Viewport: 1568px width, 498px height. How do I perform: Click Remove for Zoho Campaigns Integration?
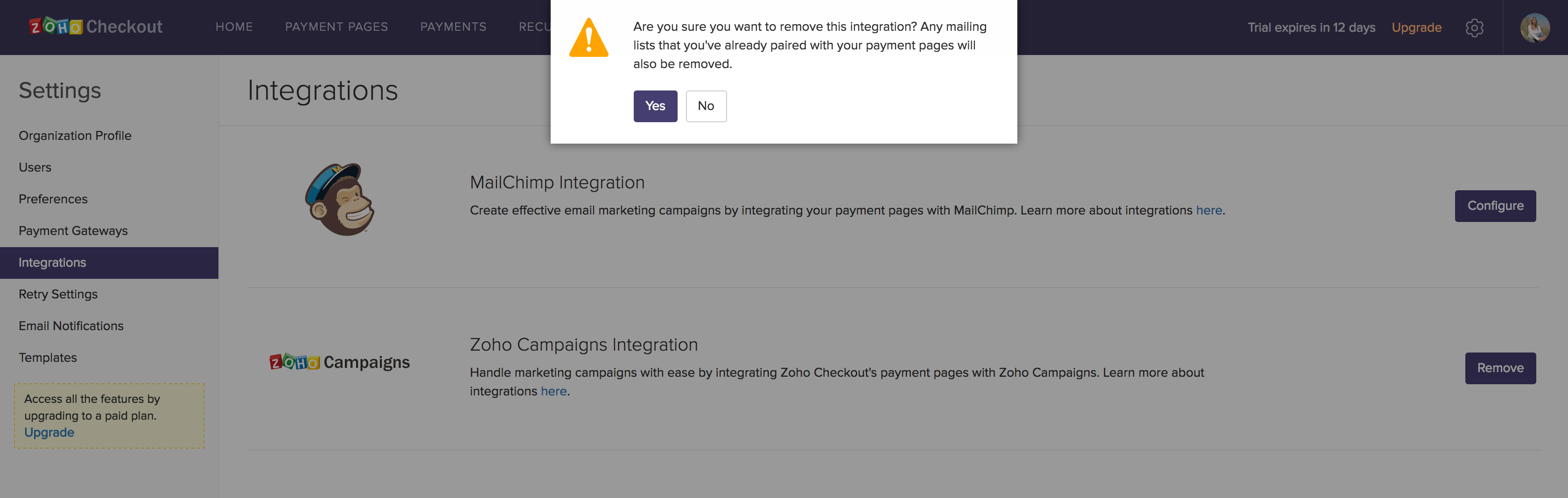pyautogui.click(x=1500, y=368)
